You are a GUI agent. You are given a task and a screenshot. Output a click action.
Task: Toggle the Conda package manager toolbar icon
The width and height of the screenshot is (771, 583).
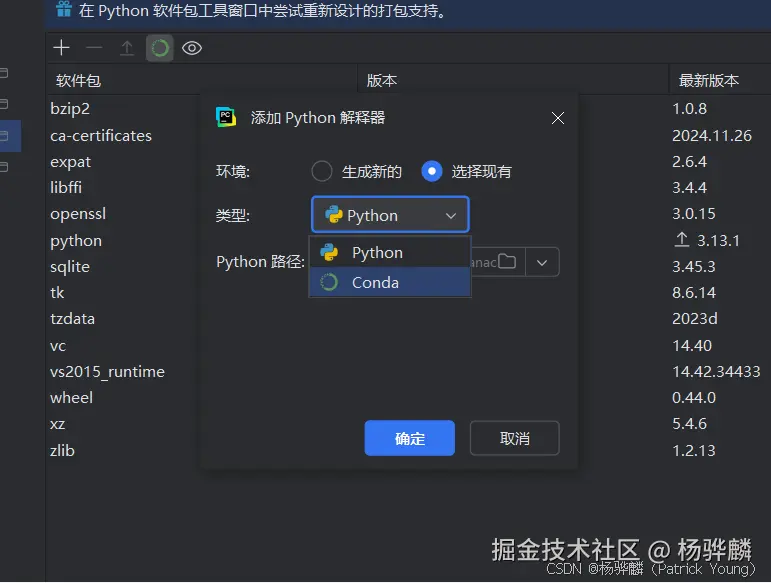tap(160, 48)
